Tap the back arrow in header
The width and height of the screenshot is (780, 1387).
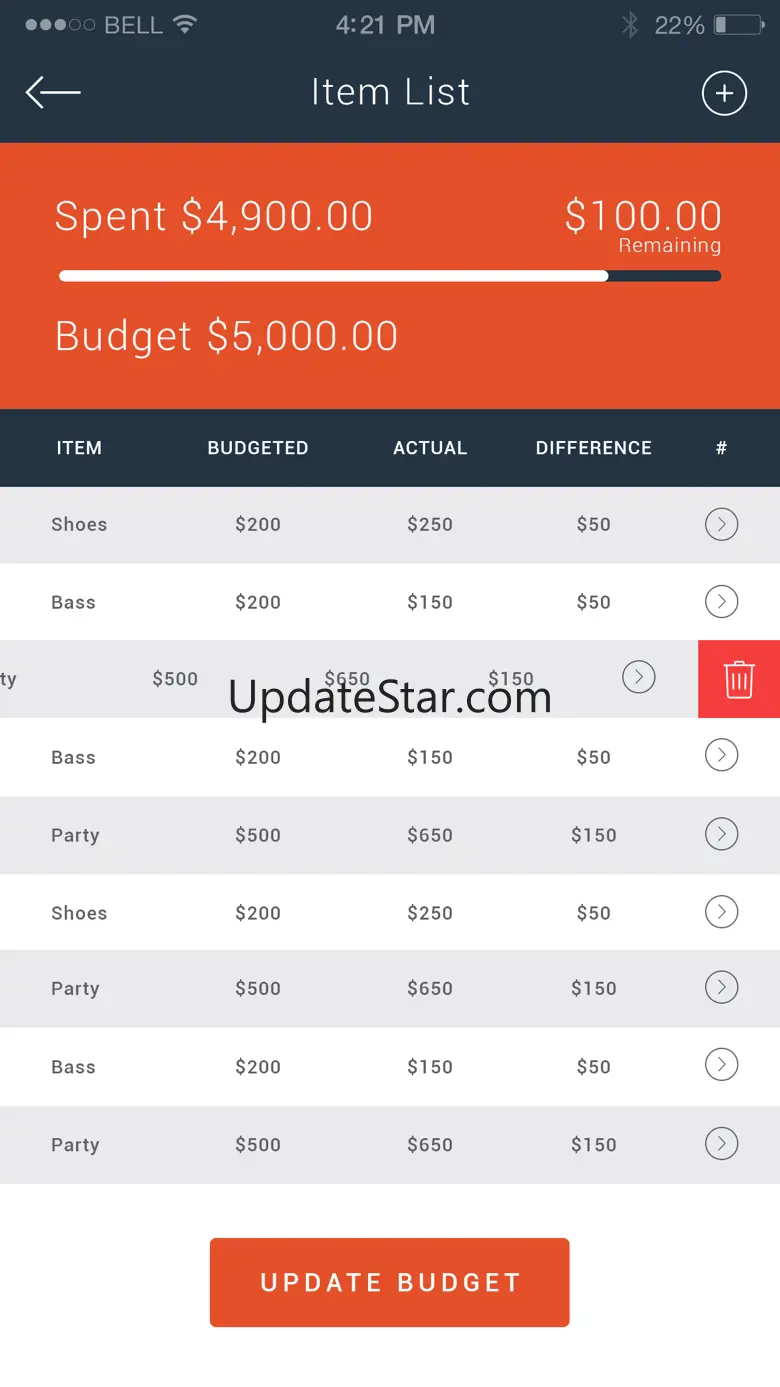(53, 93)
